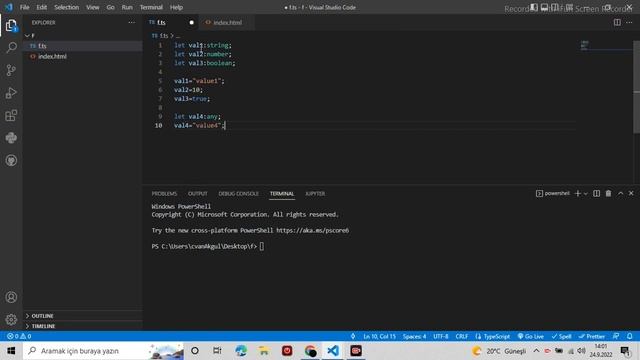Open the Edit menu
Screen dimensions: 640x360
click(42, 7)
